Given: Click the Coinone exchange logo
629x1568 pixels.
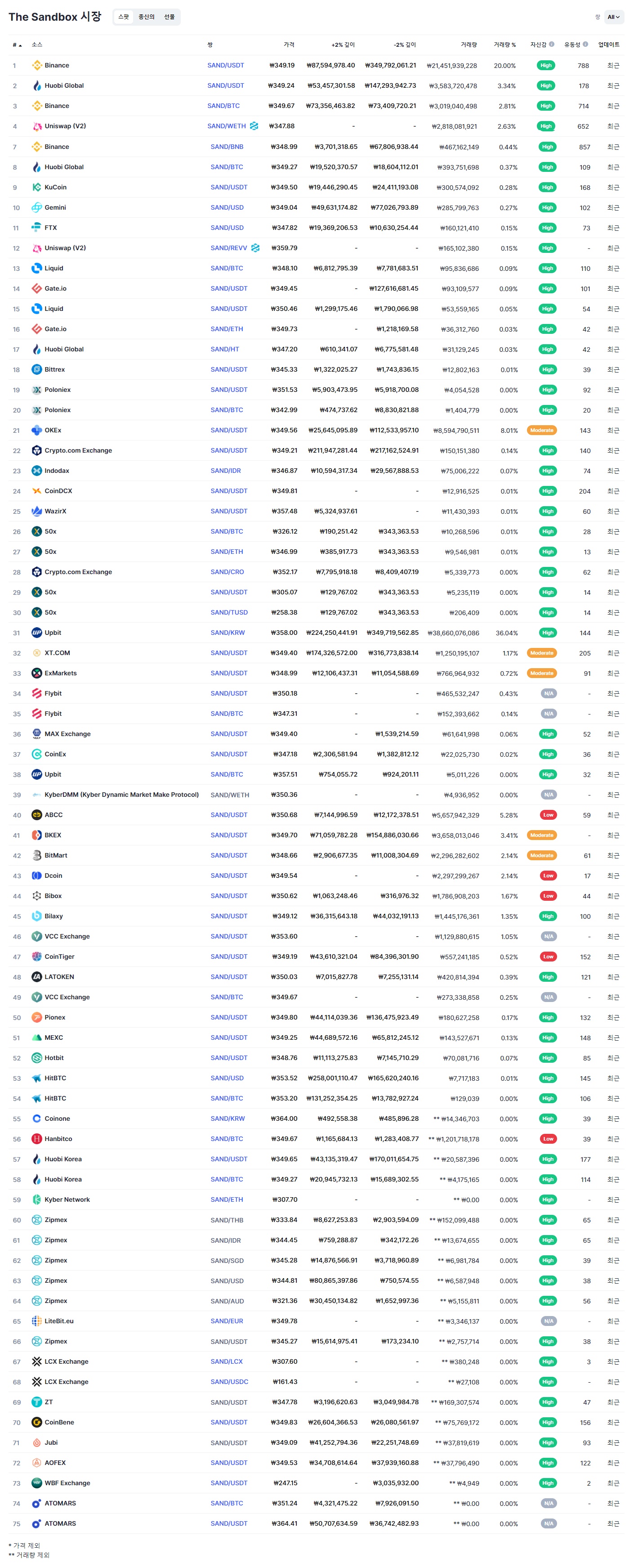Looking at the screenshot, I should pos(36,1119).
